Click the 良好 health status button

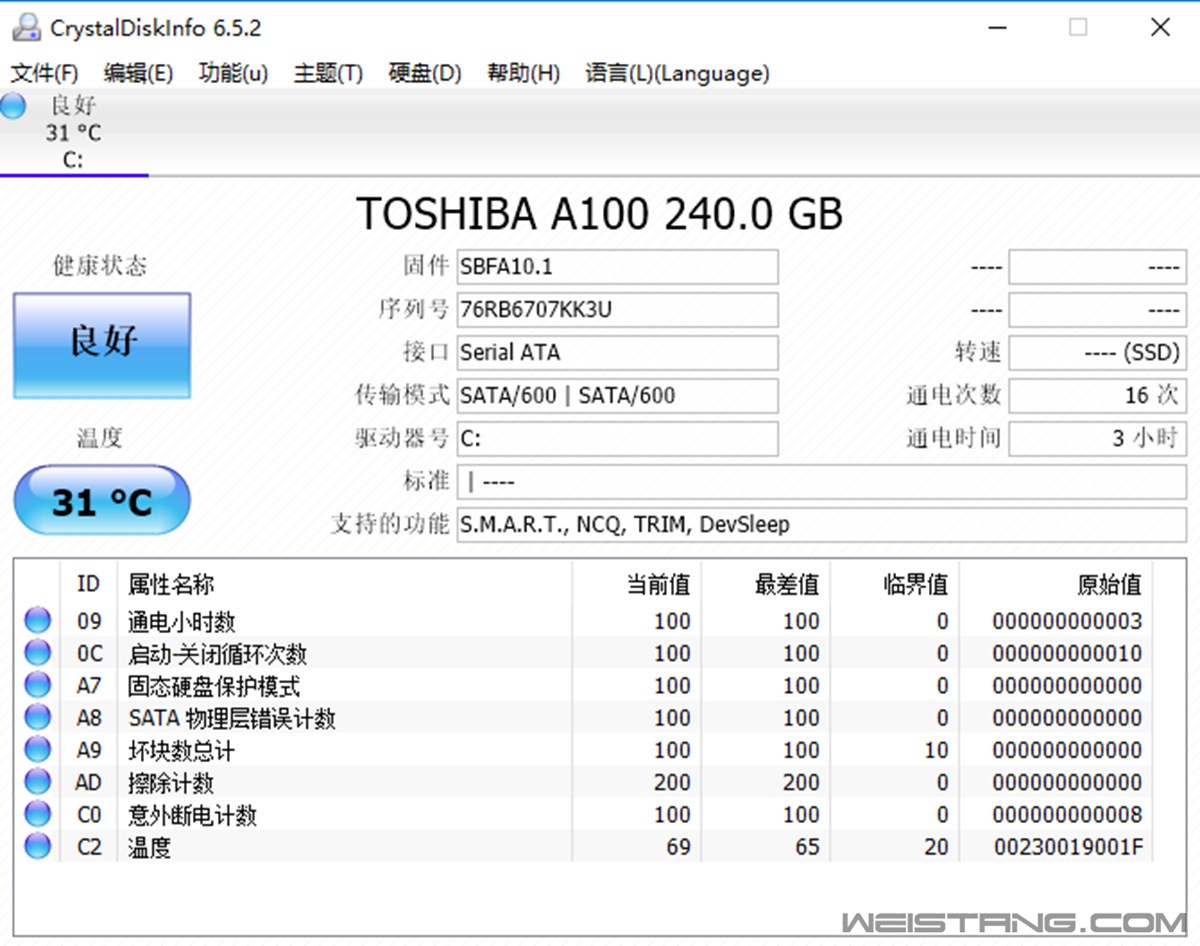[102, 345]
